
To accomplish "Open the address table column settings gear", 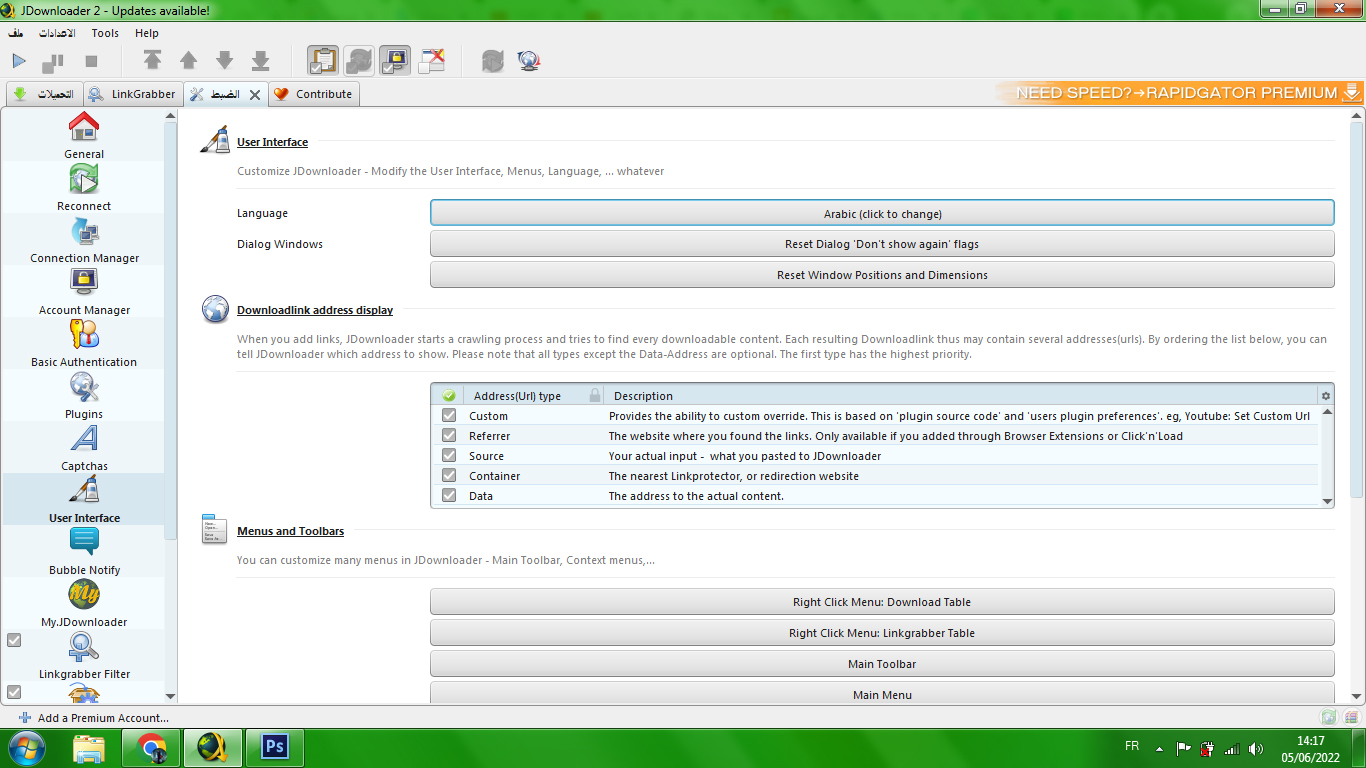I will click(1326, 396).
